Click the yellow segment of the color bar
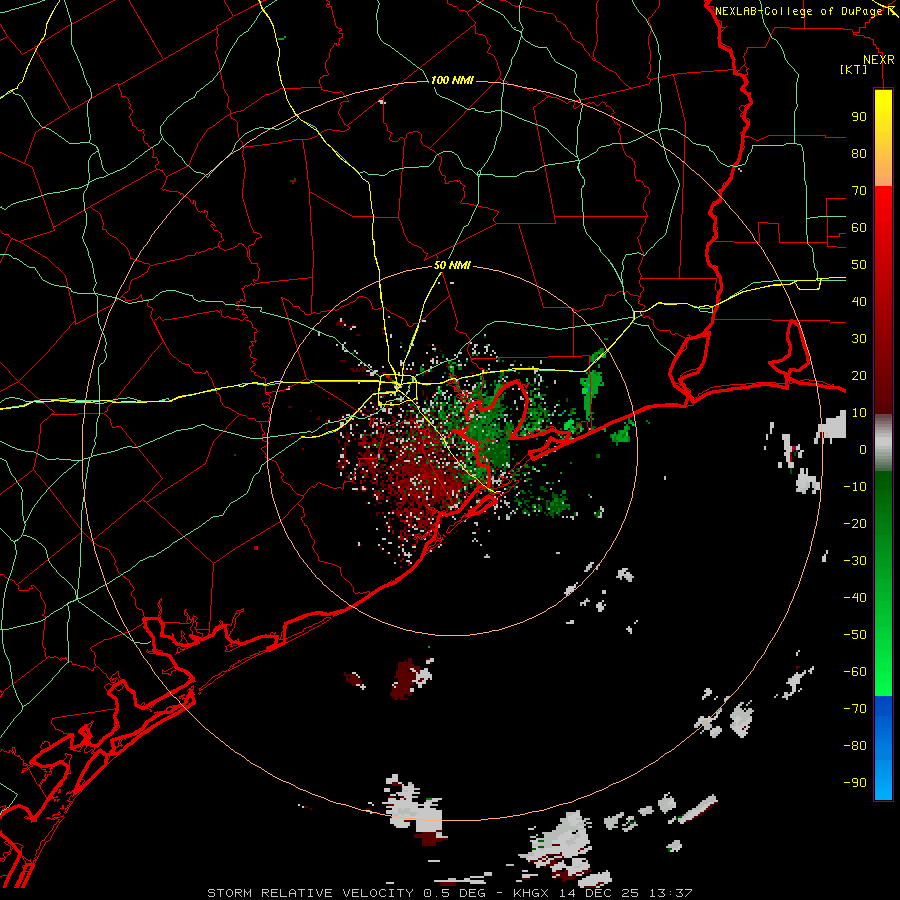 [x=883, y=138]
